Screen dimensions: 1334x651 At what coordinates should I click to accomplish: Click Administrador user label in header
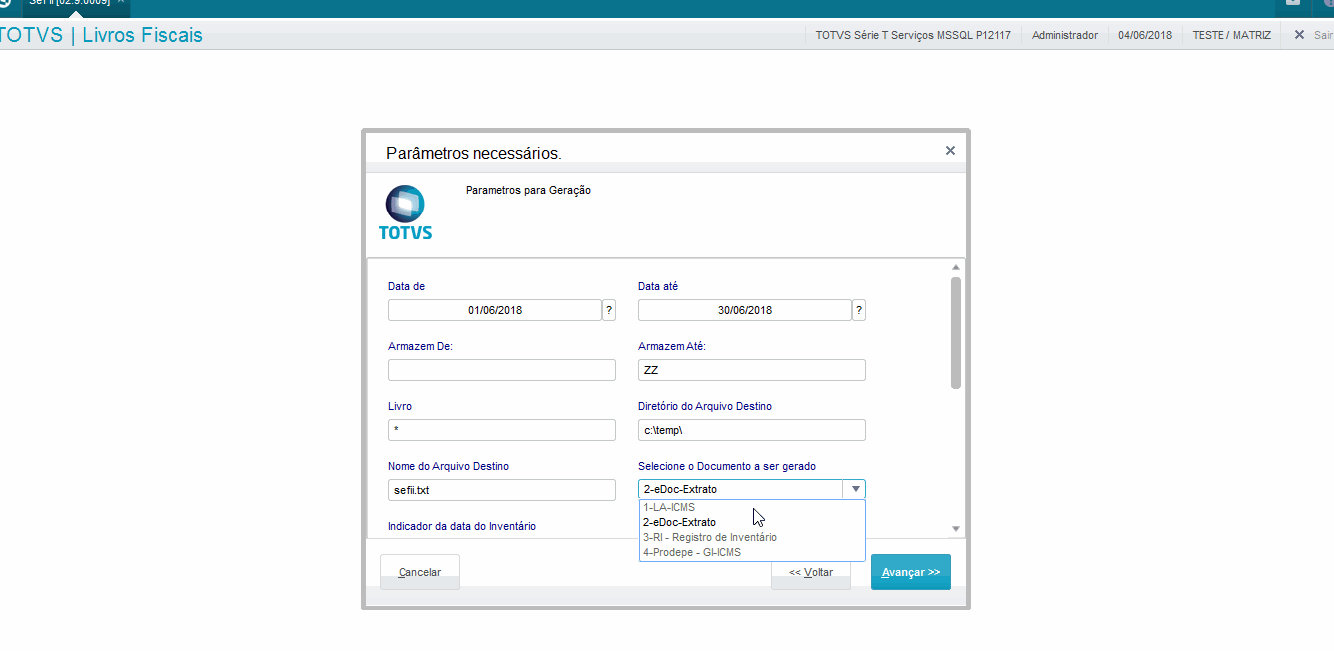click(x=1065, y=35)
